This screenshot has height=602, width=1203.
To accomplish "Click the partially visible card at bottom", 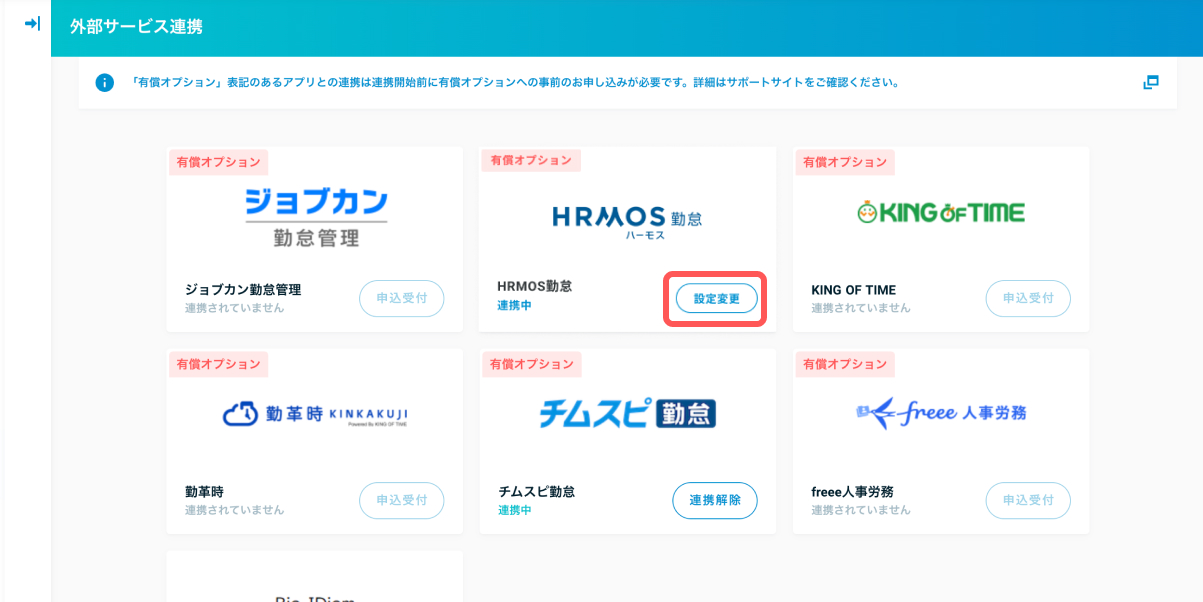I will [x=315, y=580].
